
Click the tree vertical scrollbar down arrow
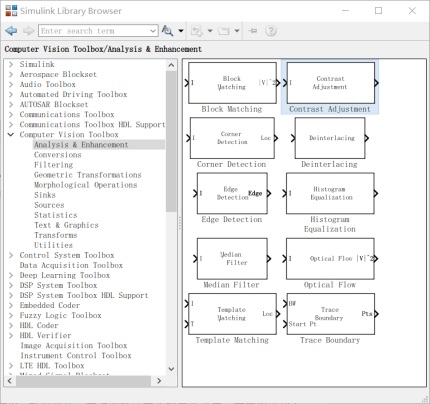(x=171, y=369)
